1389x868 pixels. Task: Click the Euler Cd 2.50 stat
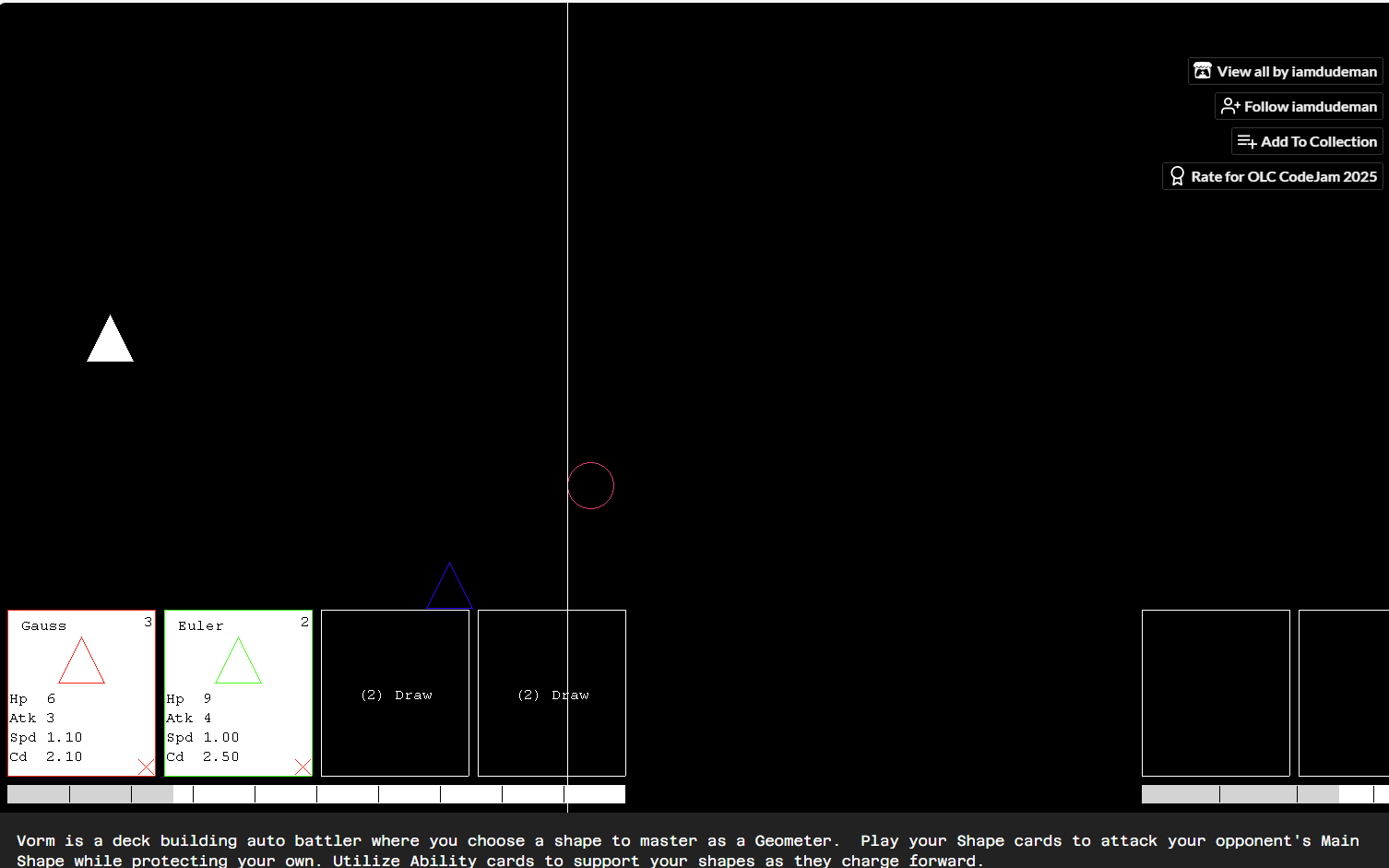(203, 756)
